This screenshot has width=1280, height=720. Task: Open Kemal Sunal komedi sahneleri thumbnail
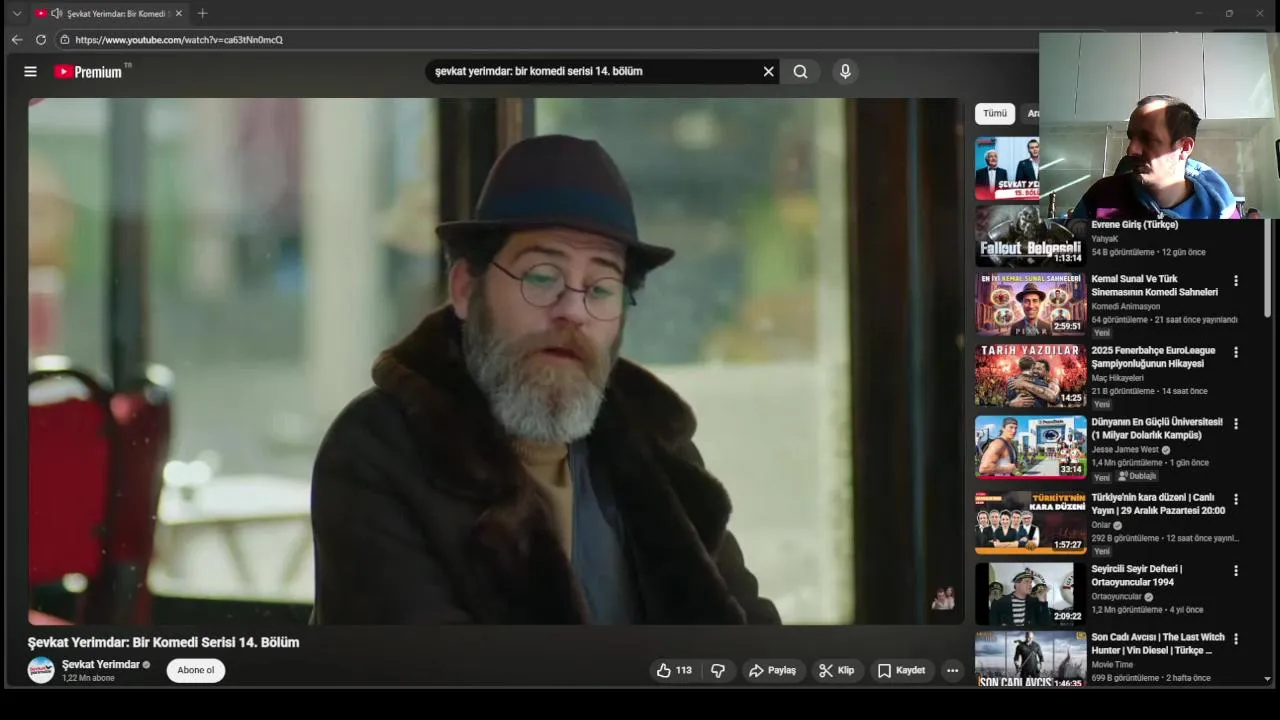click(x=1030, y=303)
